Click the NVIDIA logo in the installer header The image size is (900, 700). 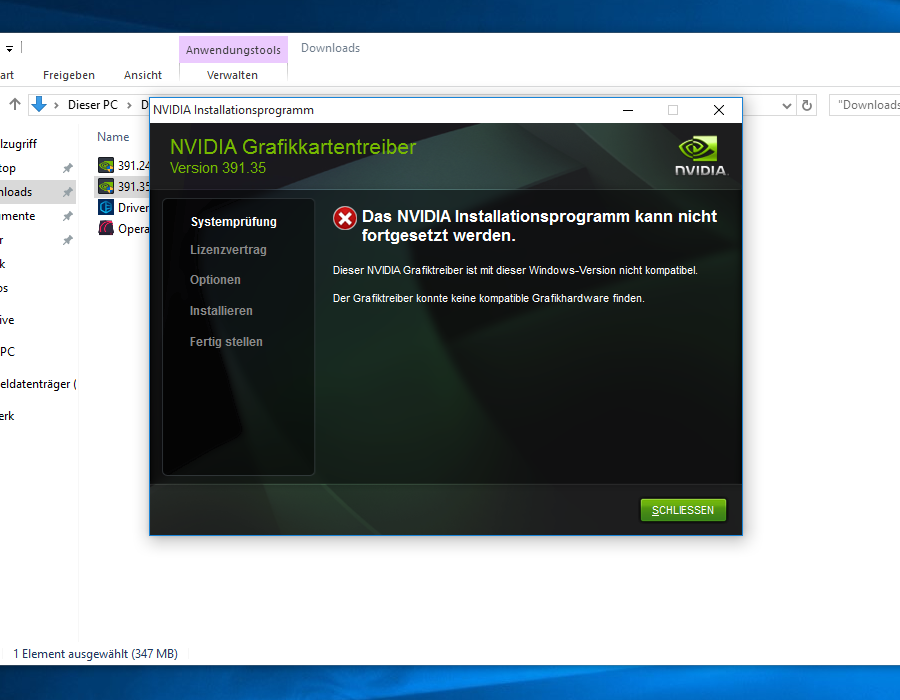700,155
